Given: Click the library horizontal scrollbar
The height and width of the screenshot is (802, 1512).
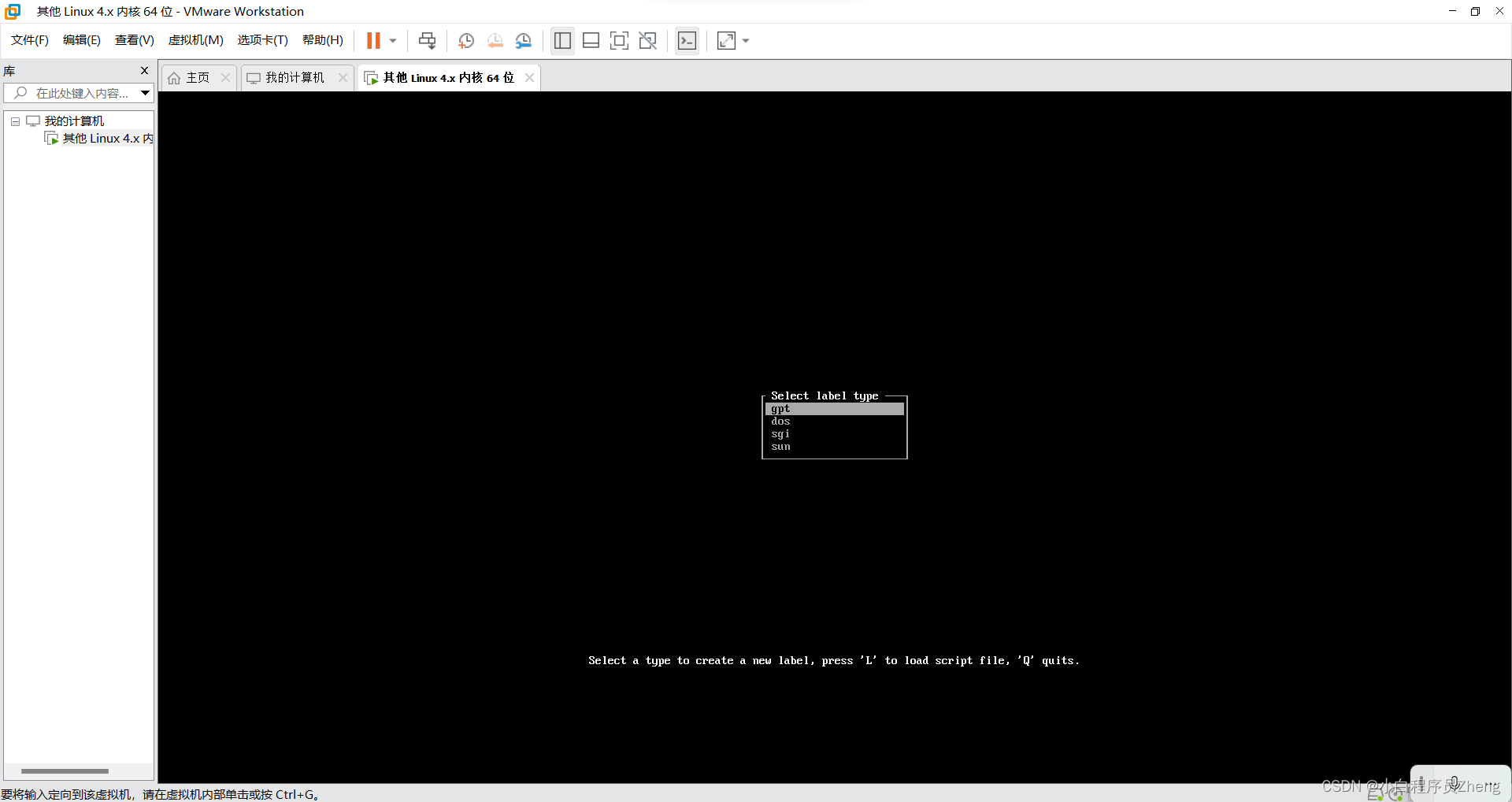Looking at the screenshot, I should [x=65, y=771].
